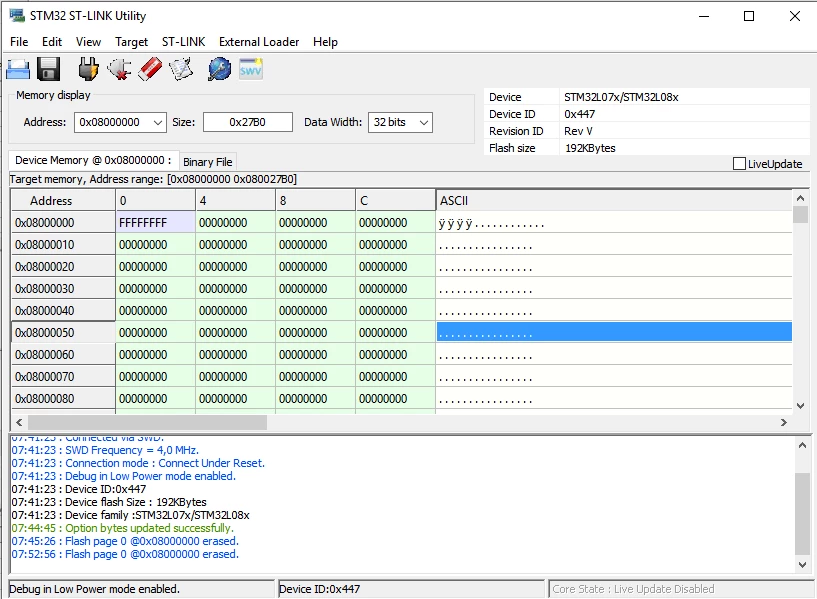Screen dimensions: 817x599
Task: Disconnect from target toolbar icon
Action: [119, 69]
